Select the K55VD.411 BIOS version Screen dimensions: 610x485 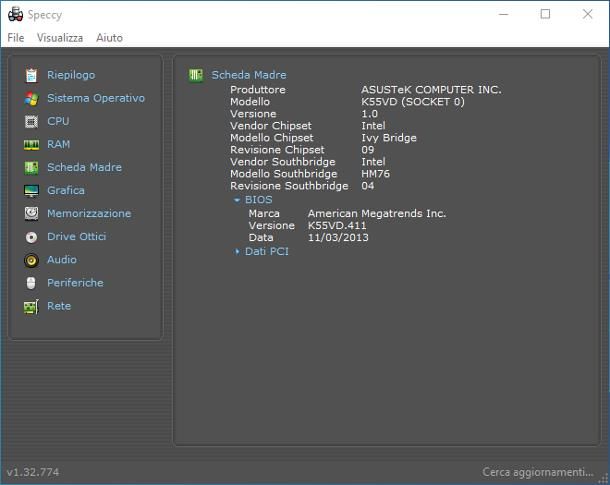(x=337, y=226)
